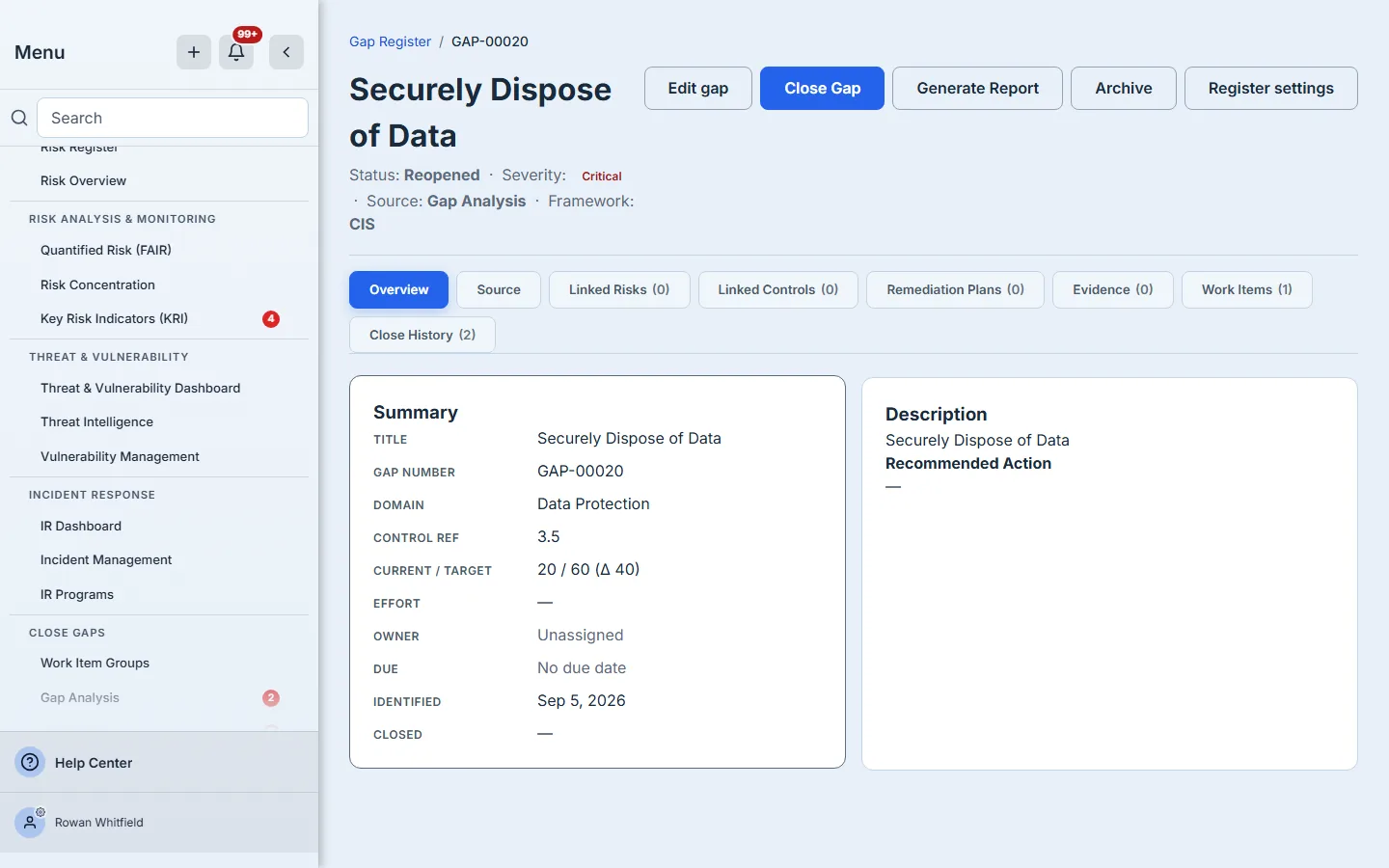
Task: Open Work Item Groups
Action: click(95, 663)
